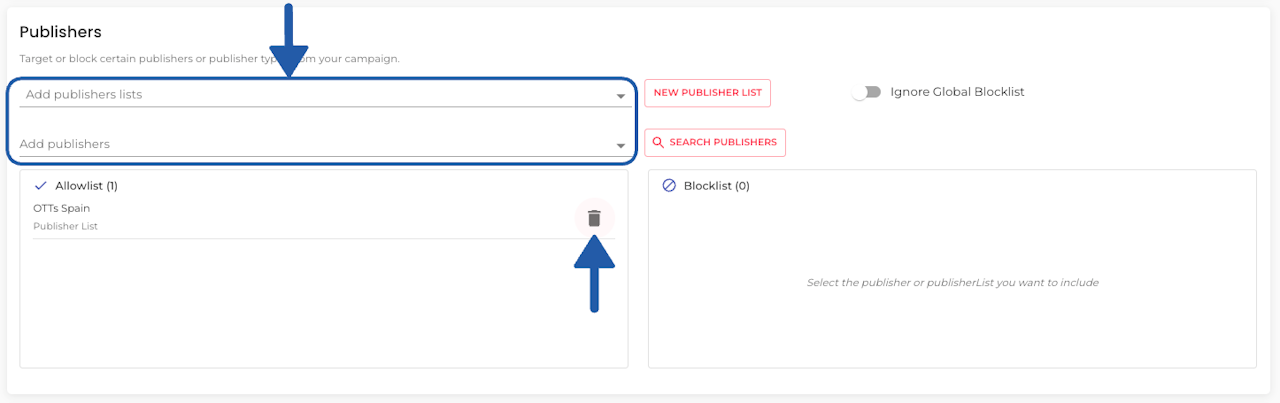Click the empty Blocklist placeholder message
The height and width of the screenshot is (403, 1280).
point(952,283)
